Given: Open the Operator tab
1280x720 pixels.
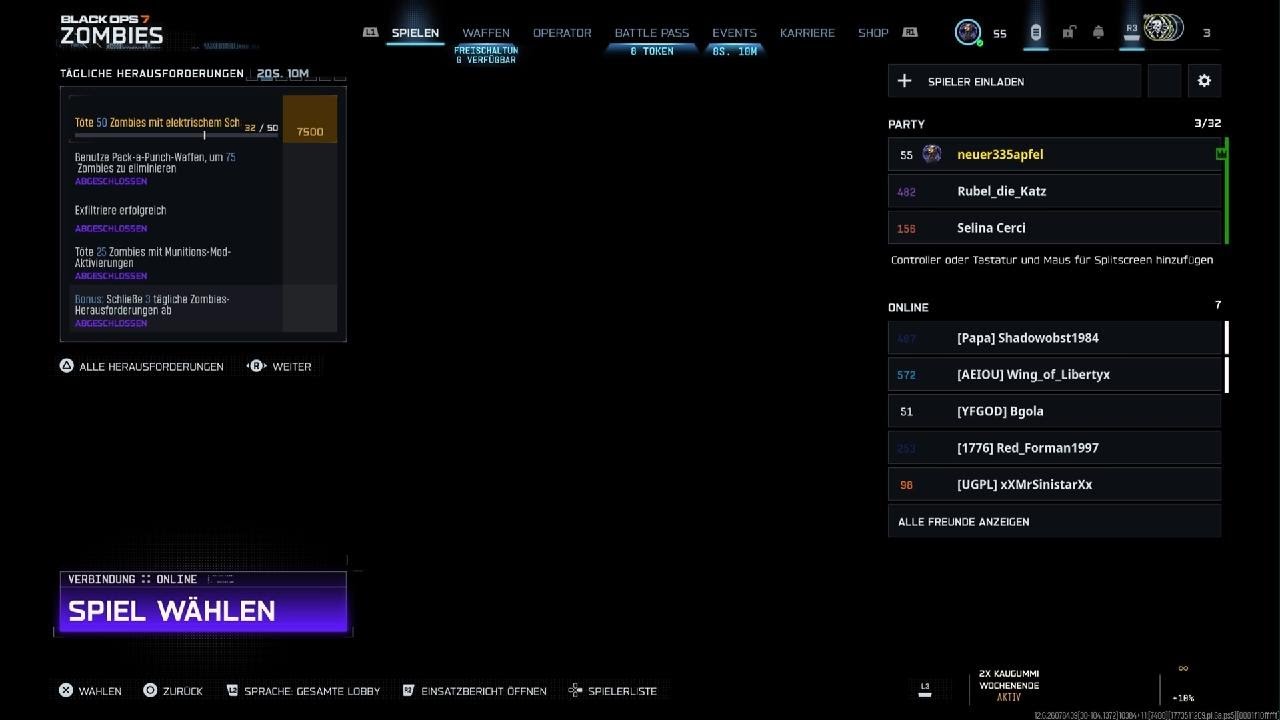Looking at the screenshot, I should pyautogui.click(x=562, y=33).
